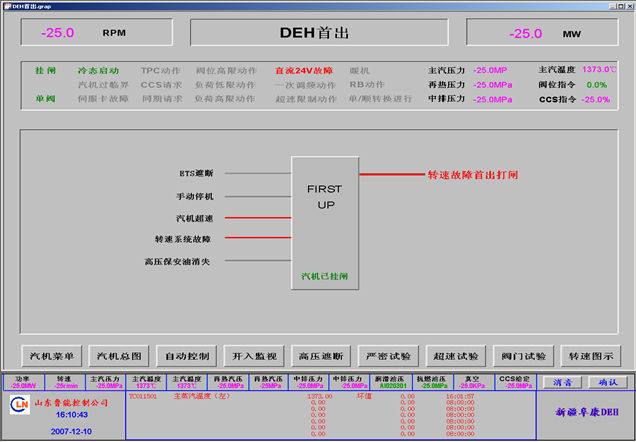This screenshot has height=442, width=636.
Task: Click the green 汽机已挂闸 status text
Action: pyautogui.click(x=324, y=277)
